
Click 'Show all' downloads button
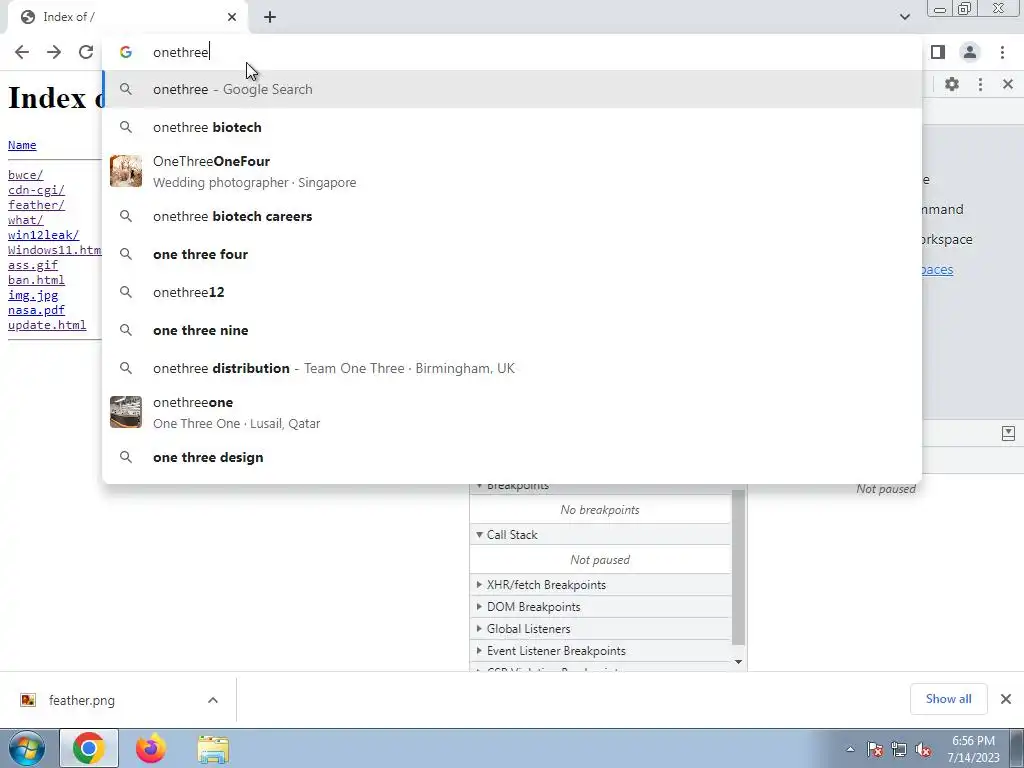tap(948, 699)
